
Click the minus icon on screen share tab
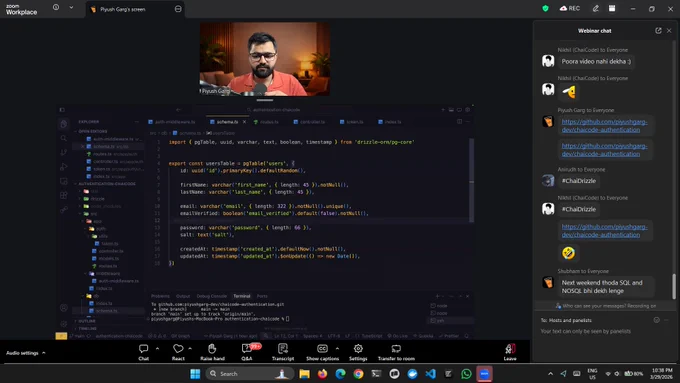(x=178, y=9)
